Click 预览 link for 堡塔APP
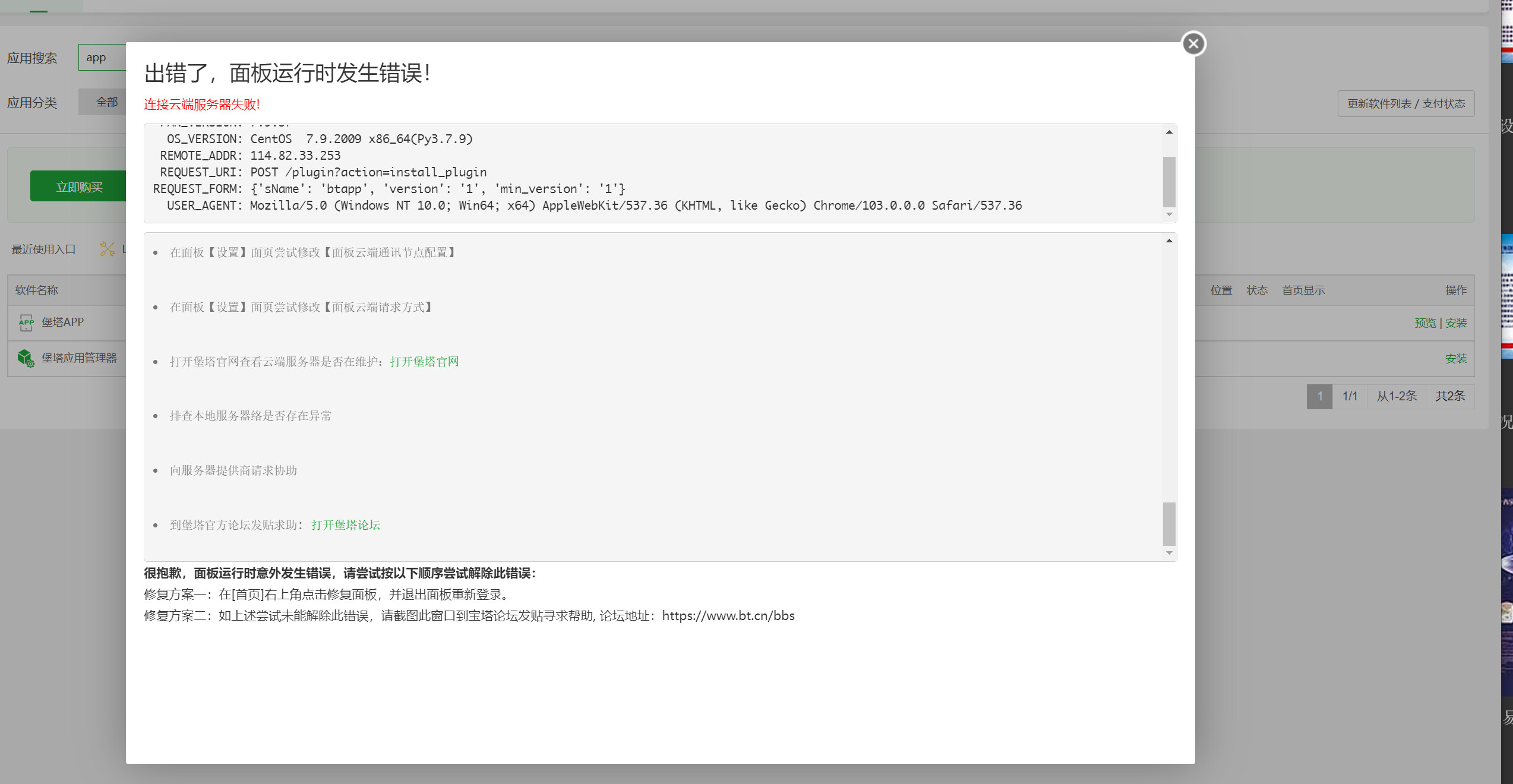Screen dimensions: 1513x784 point(1424,323)
